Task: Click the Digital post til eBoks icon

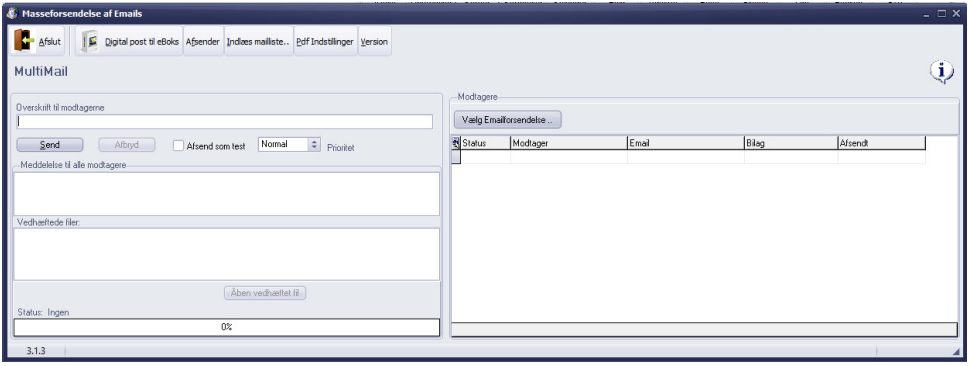Action: coord(91,41)
